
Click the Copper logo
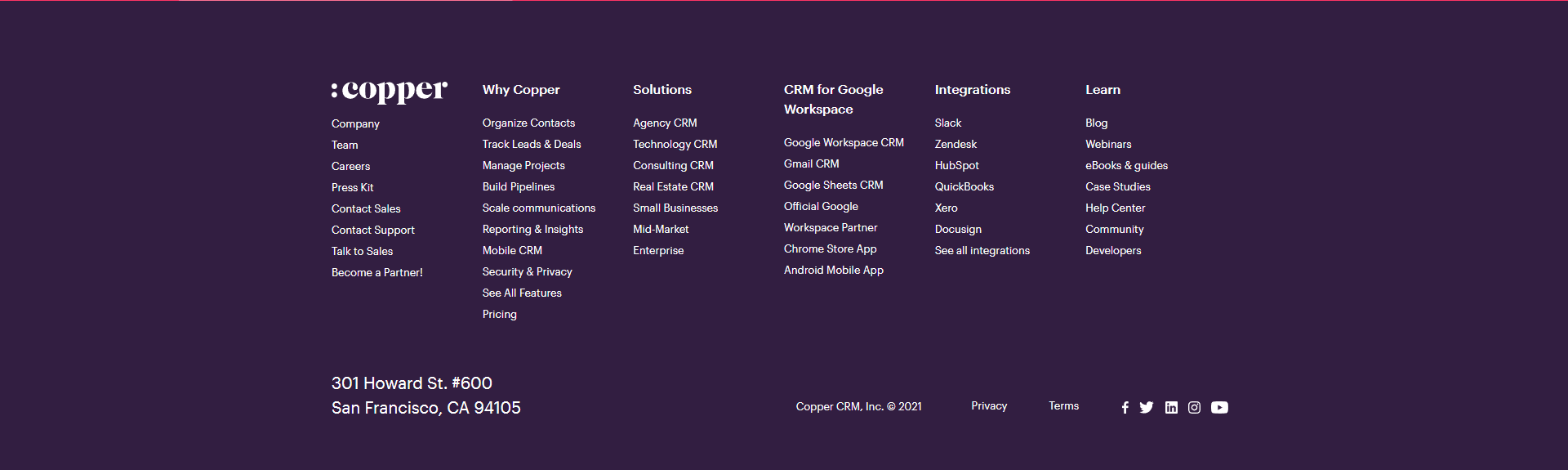[390, 91]
